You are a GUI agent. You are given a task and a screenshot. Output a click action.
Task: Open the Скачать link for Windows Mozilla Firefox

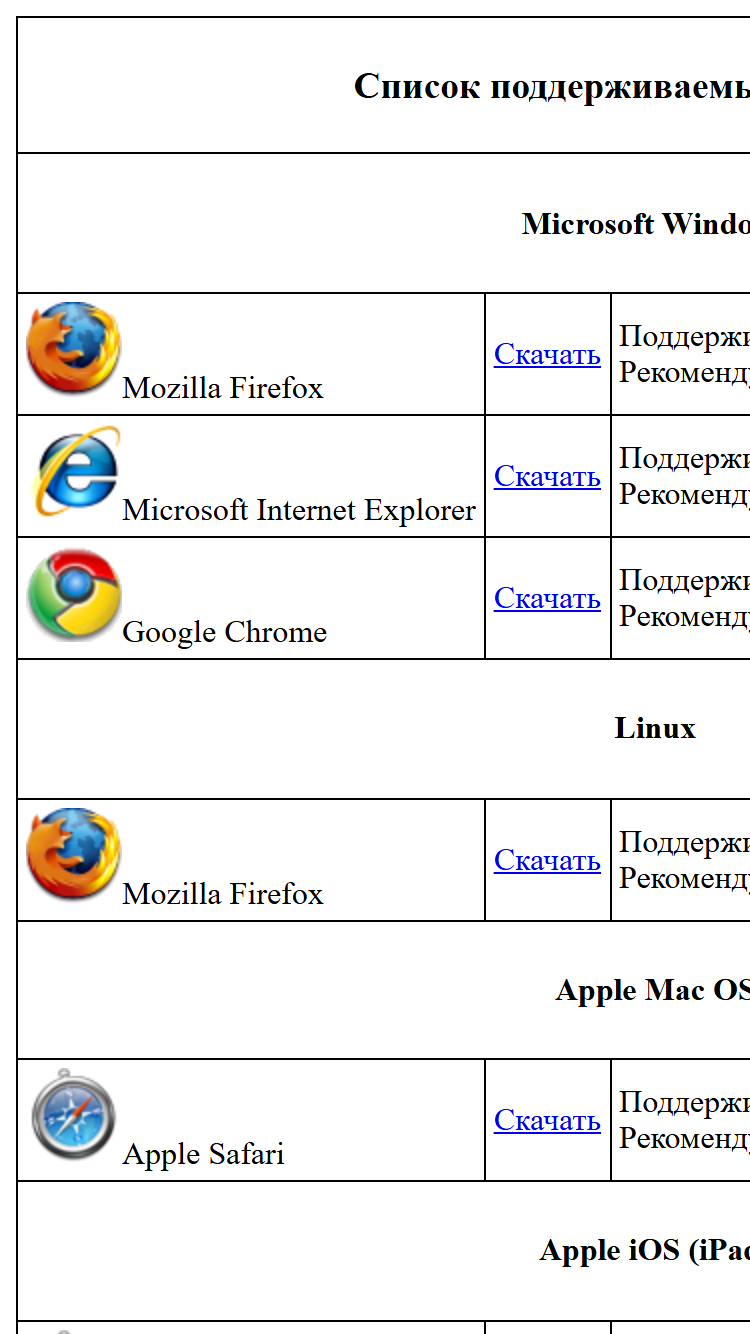click(547, 354)
